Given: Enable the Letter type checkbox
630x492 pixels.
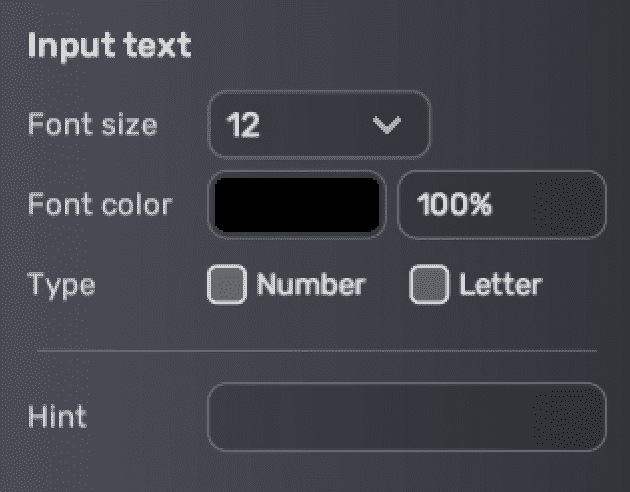Looking at the screenshot, I should click(430, 285).
